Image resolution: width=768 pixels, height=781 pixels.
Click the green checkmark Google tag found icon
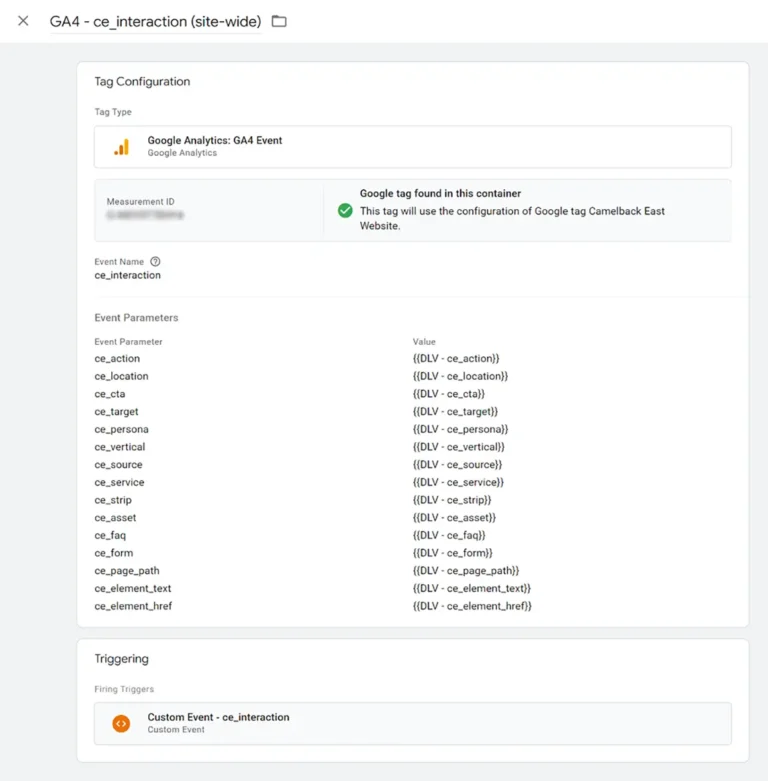click(x=345, y=211)
